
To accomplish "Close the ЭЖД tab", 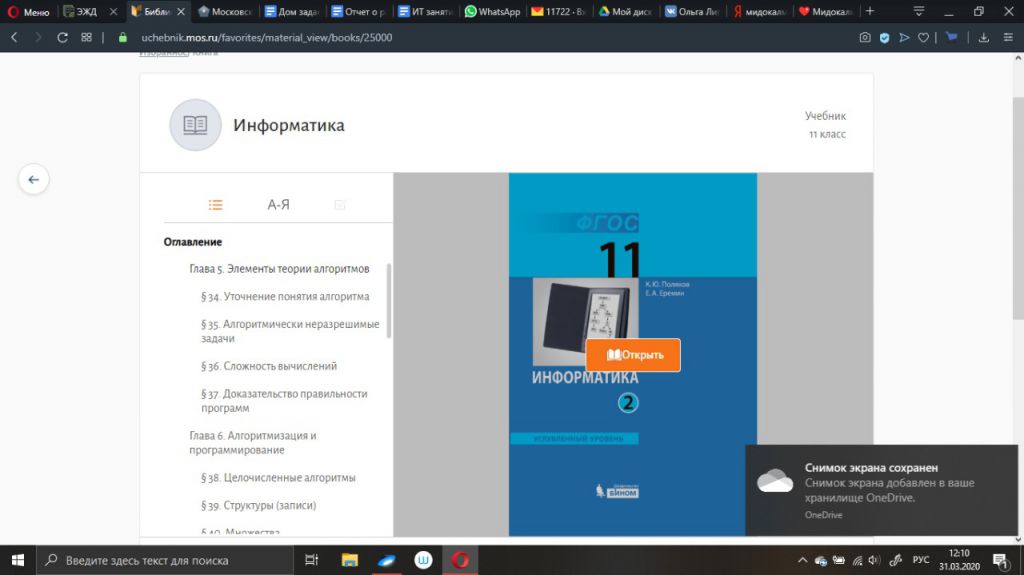I will (x=114, y=12).
